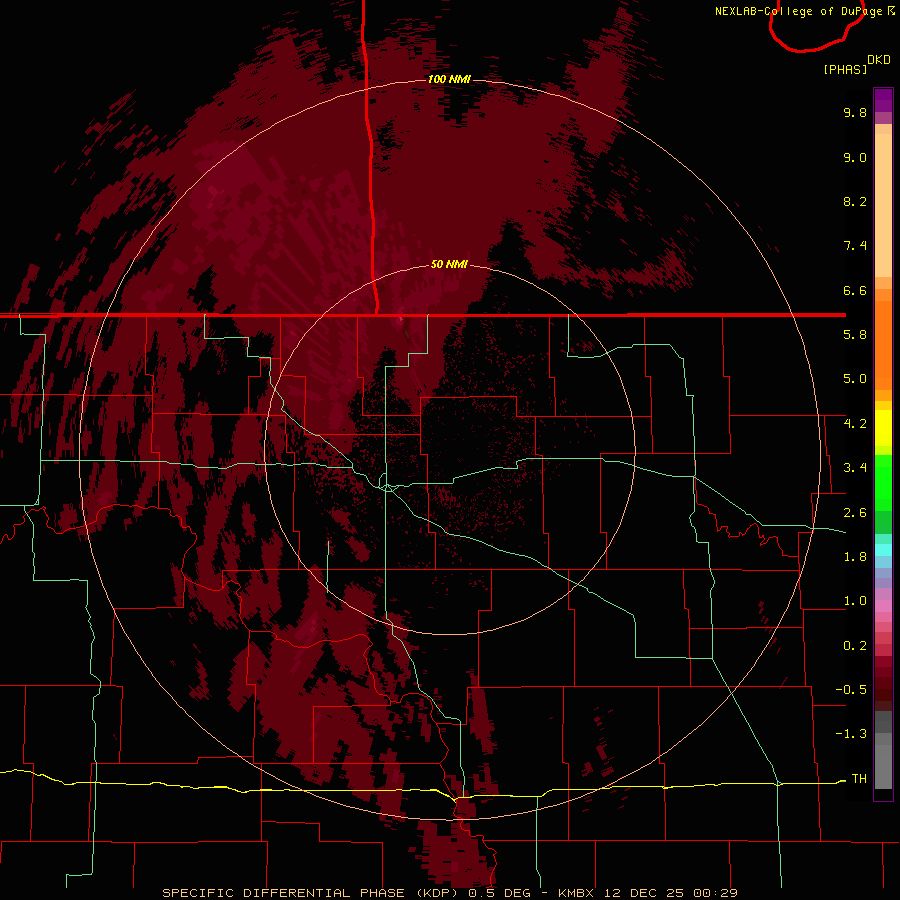Click the 7.4 legend value
This screenshot has width=900, height=900.
point(855,246)
